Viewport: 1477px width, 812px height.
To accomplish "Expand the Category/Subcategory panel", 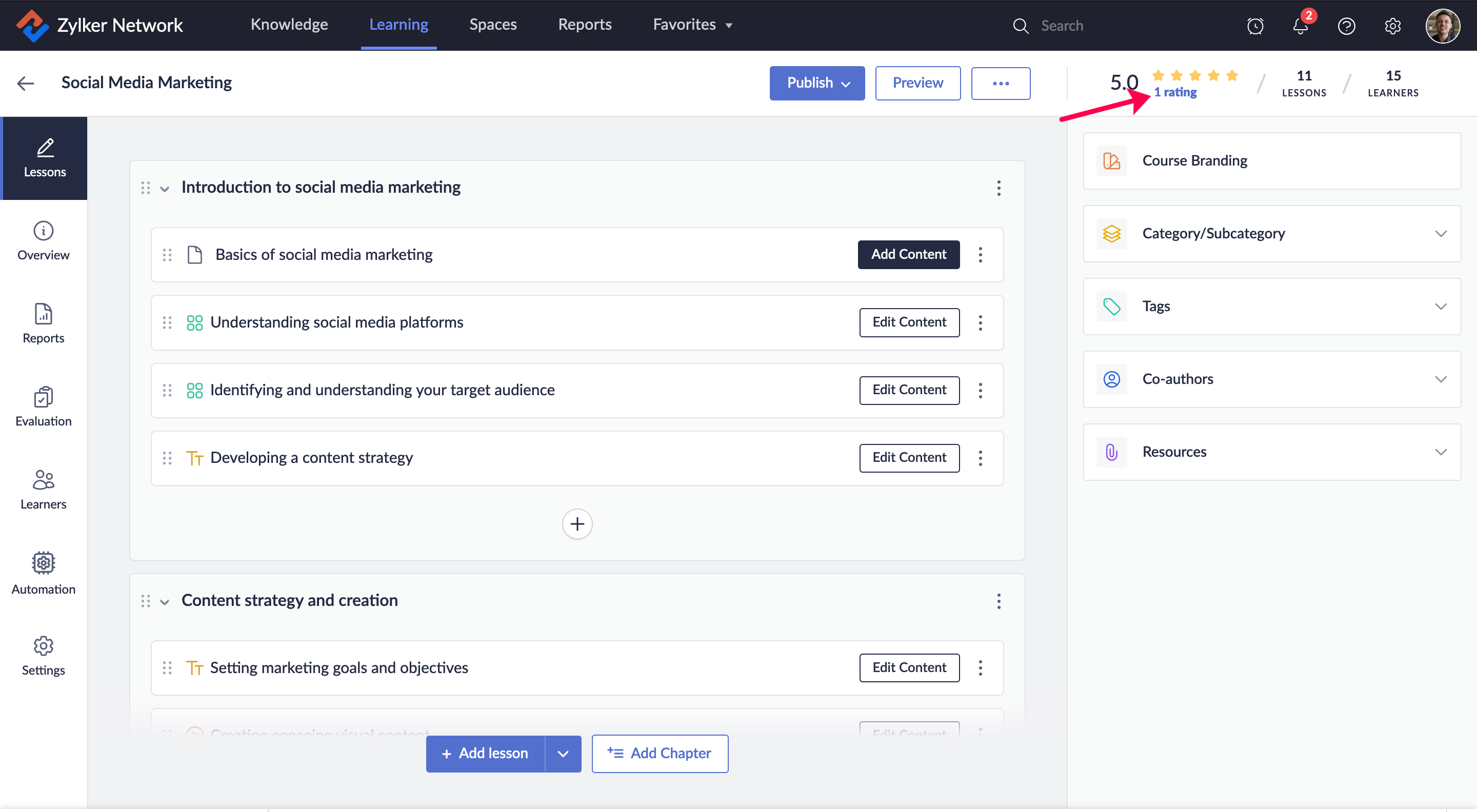I will tap(1440, 234).
